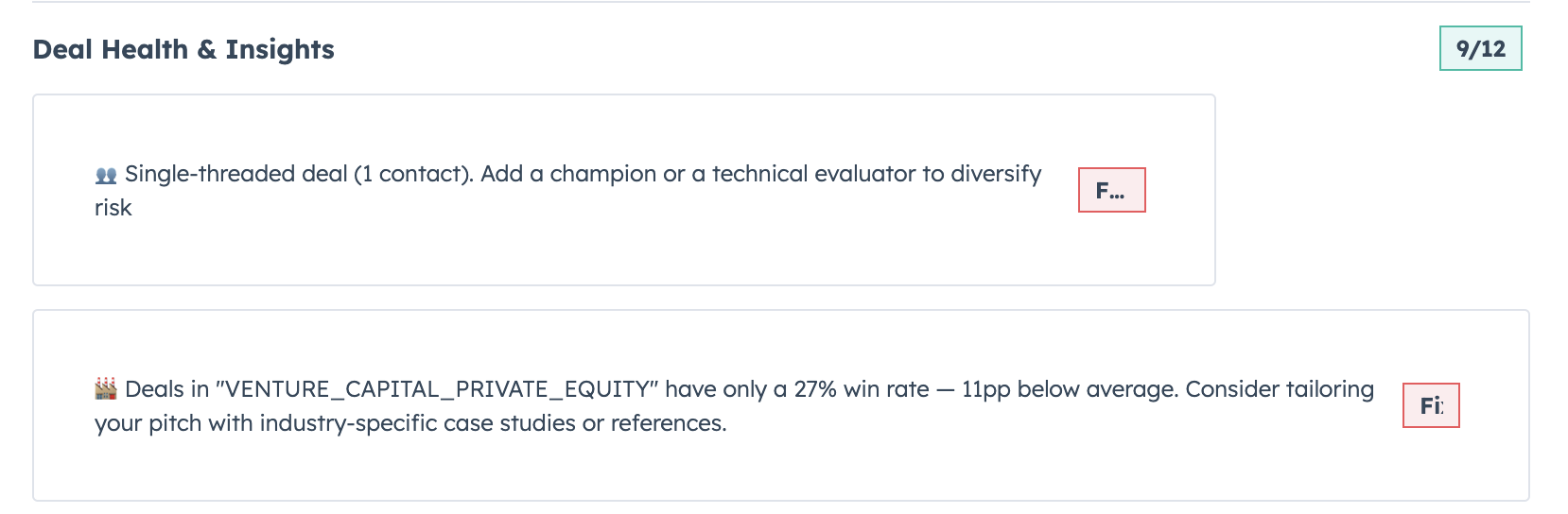Click the word "Insights" in the section title
Screen dimensions: 1568x514
click(x=280, y=49)
